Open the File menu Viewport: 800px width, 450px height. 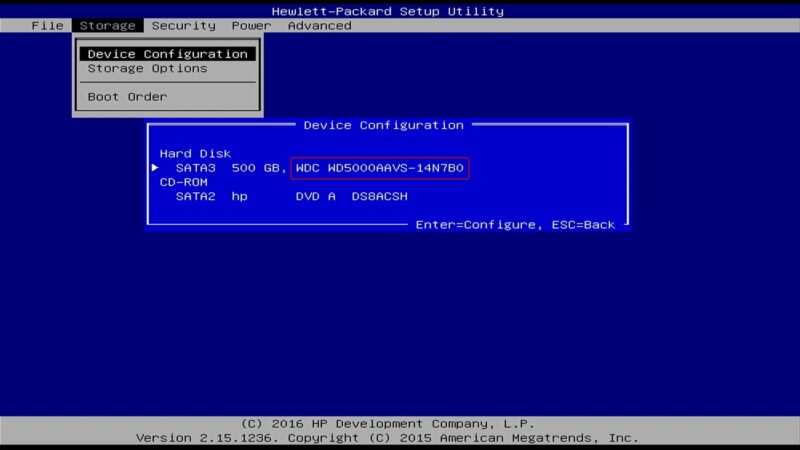point(47,26)
